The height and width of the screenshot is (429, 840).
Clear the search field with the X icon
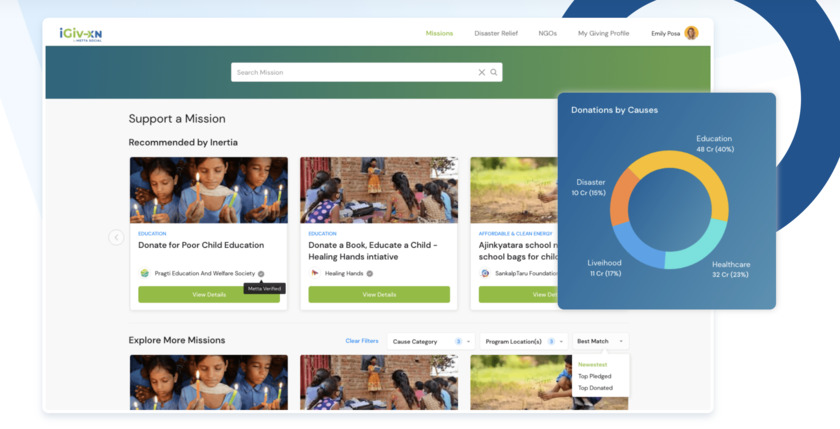(x=482, y=72)
